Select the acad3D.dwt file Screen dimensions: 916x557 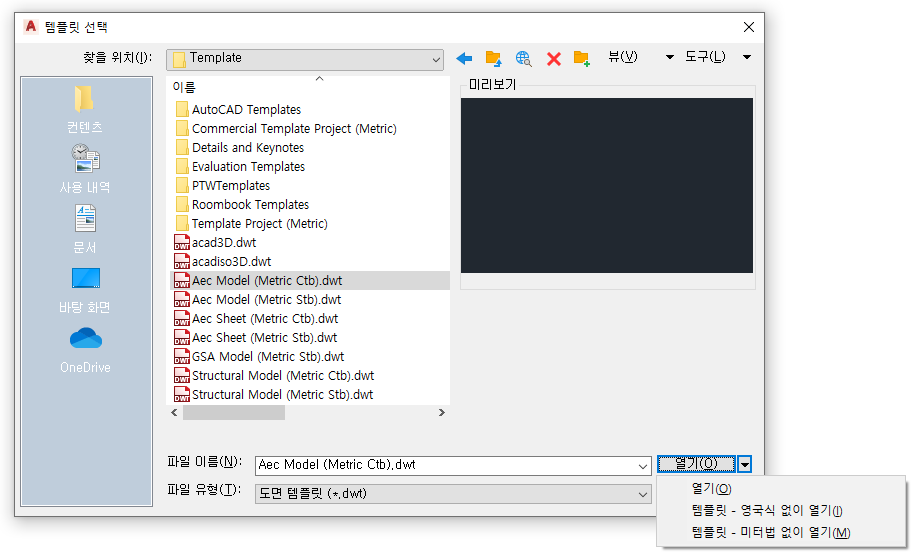216,243
